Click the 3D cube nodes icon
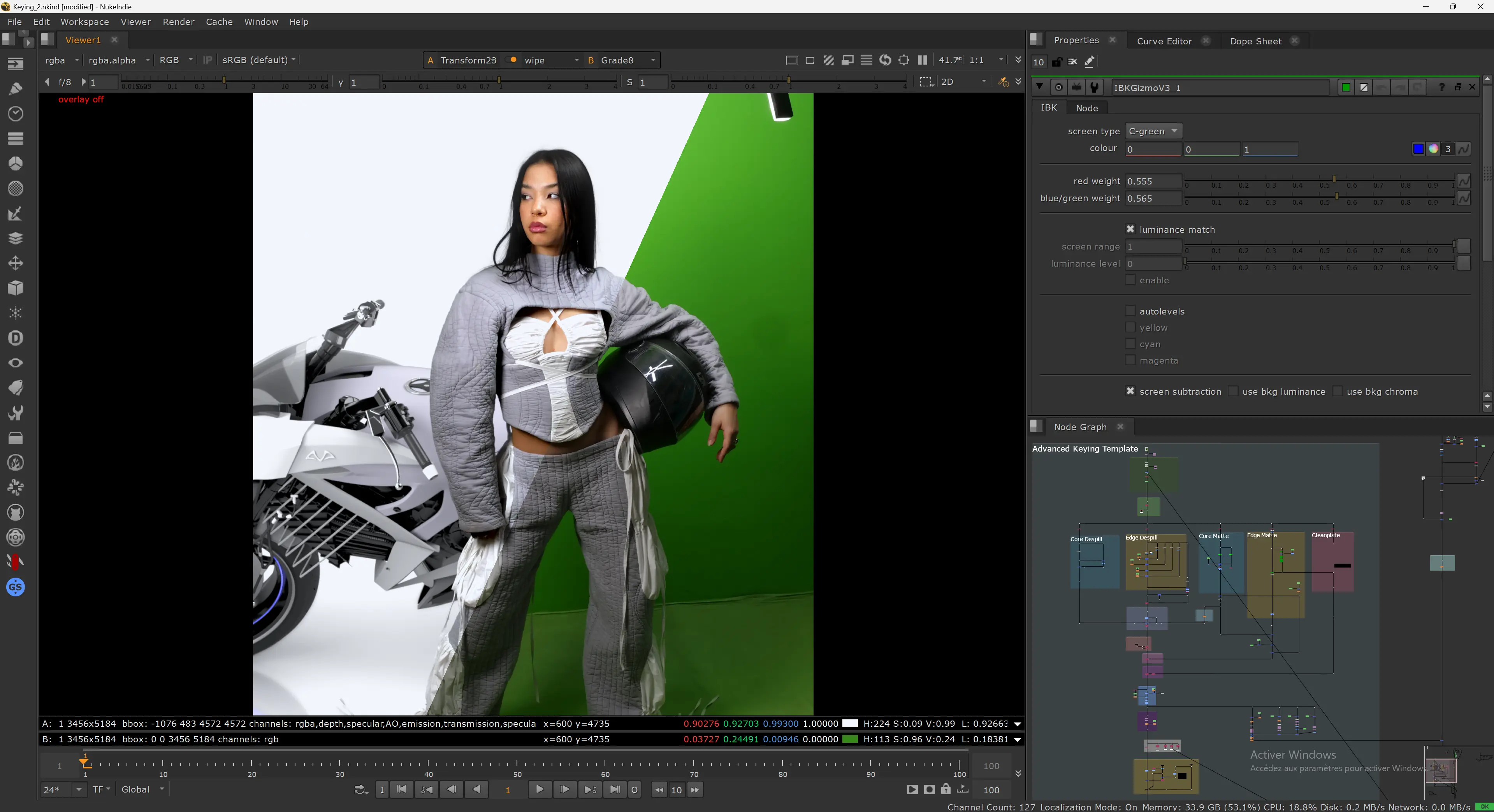This screenshot has height=812, width=1494. [x=16, y=288]
